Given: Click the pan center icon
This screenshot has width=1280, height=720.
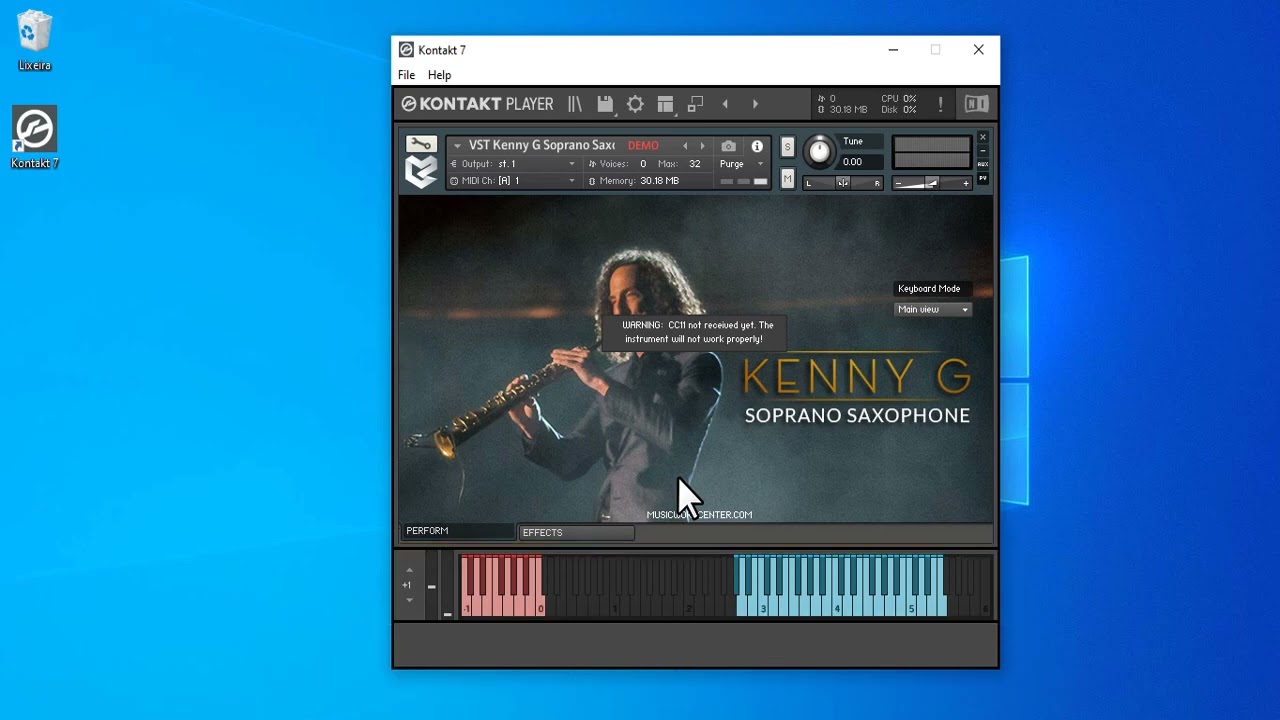Looking at the screenshot, I should (x=843, y=183).
